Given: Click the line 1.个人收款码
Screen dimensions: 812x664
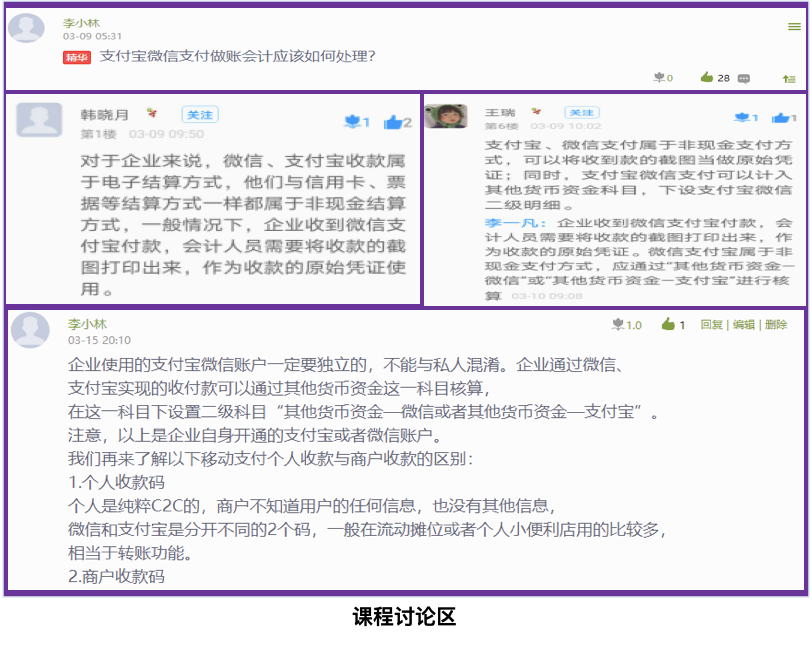Looking at the screenshot, I should point(117,482).
